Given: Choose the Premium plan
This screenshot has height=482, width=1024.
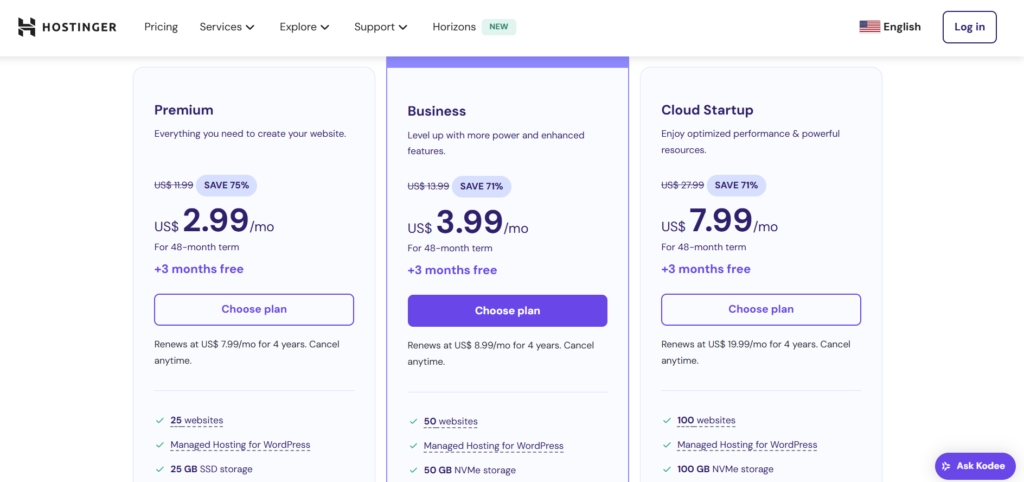Looking at the screenshot, I should (x=254, y=310).
